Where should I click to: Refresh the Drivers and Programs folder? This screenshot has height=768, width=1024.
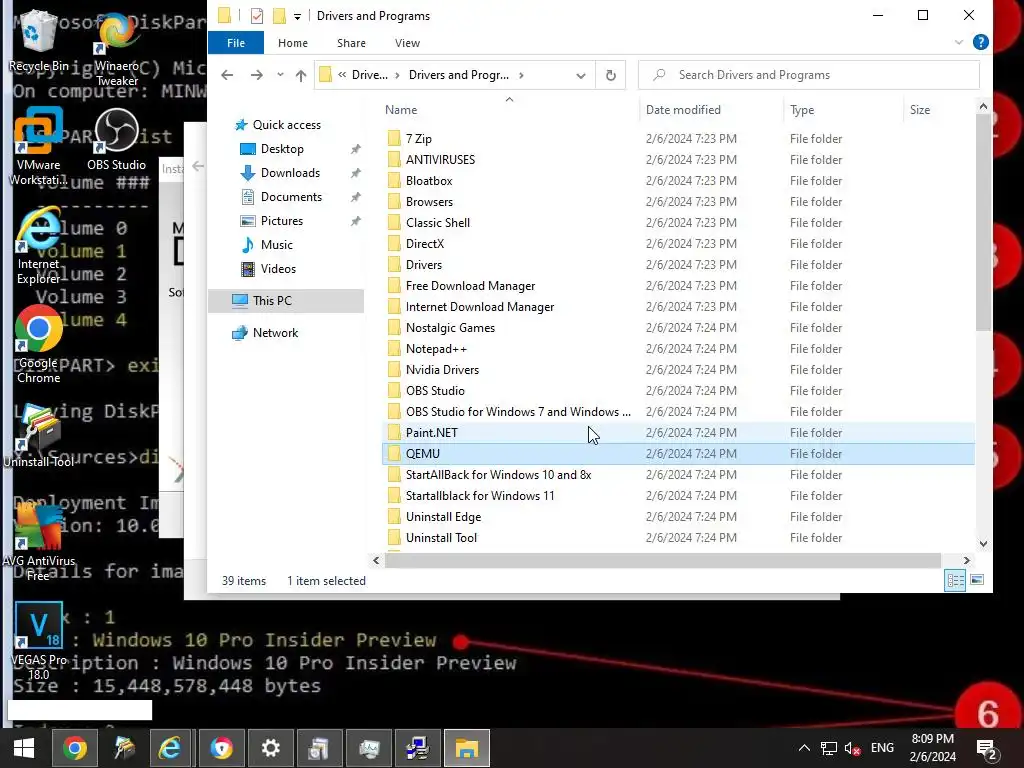tap(611, 75)
